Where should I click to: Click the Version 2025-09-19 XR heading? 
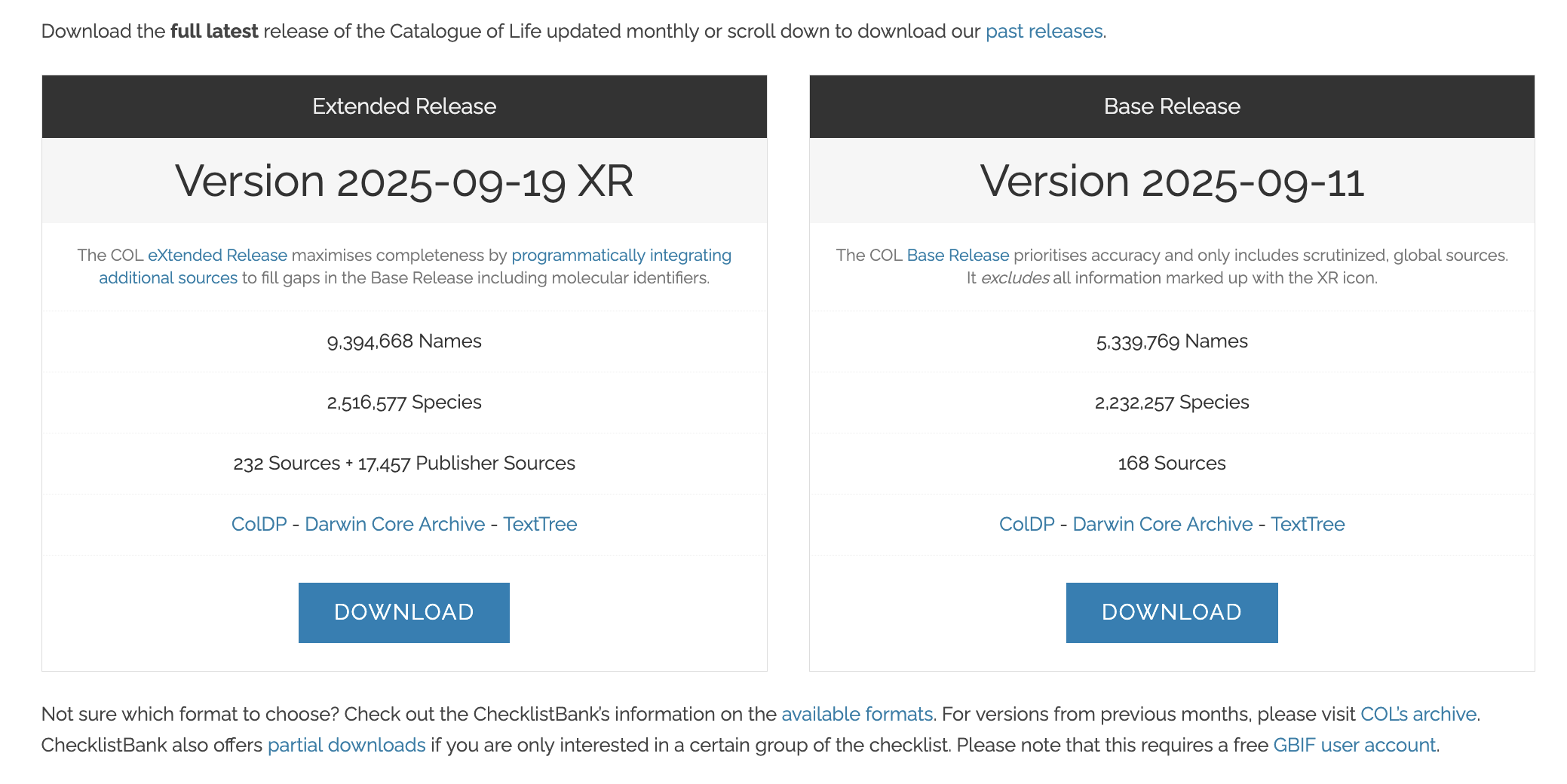[404, 181]
